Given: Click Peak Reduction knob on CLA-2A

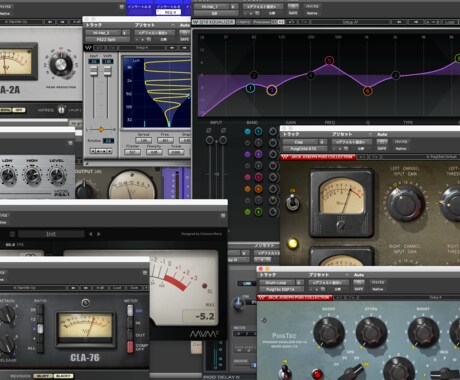Looking at the screenshot, I should [61, 65].
